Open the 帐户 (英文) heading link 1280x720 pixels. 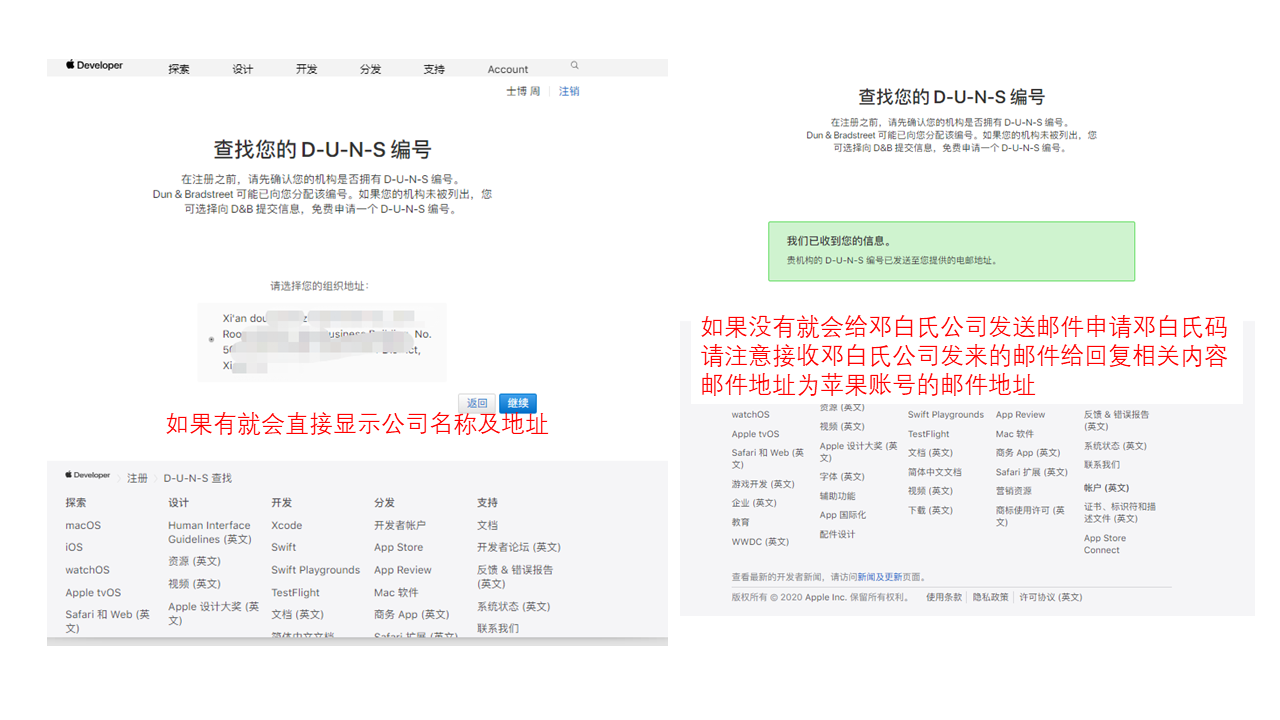tap(1106, 488)
